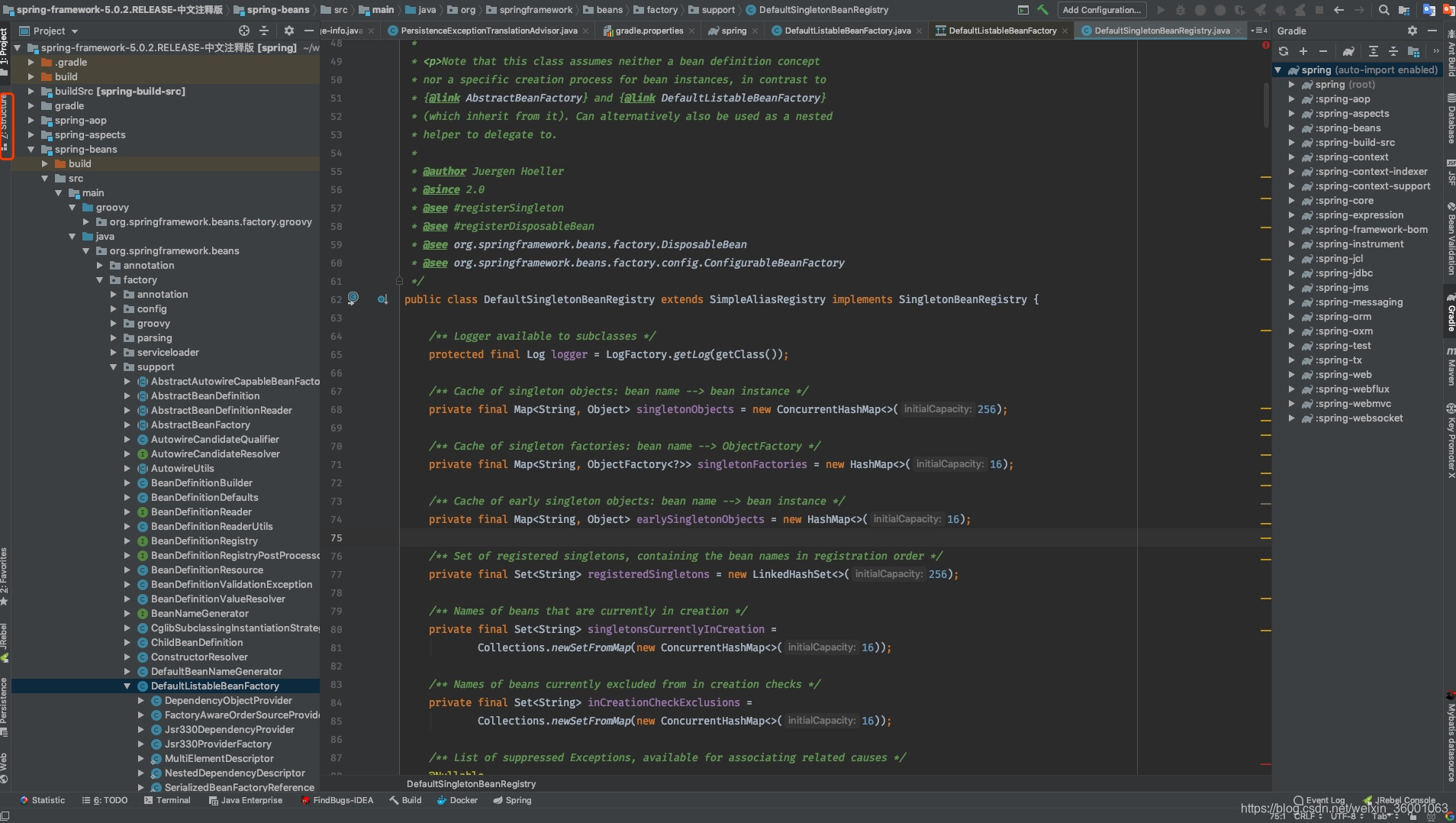Open the Translate plugin icon in toolbar
The width and height of the screenshot is (1456, 823).
(x=1429, y=10)
